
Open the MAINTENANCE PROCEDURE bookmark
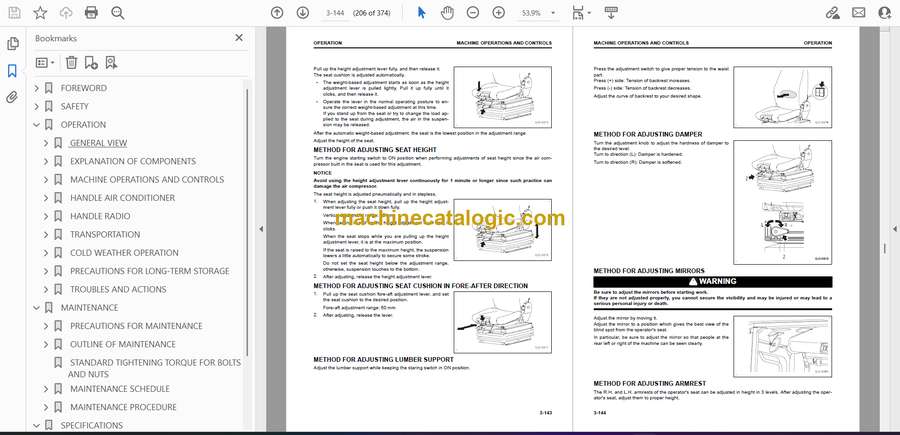[x=123, y=407]
